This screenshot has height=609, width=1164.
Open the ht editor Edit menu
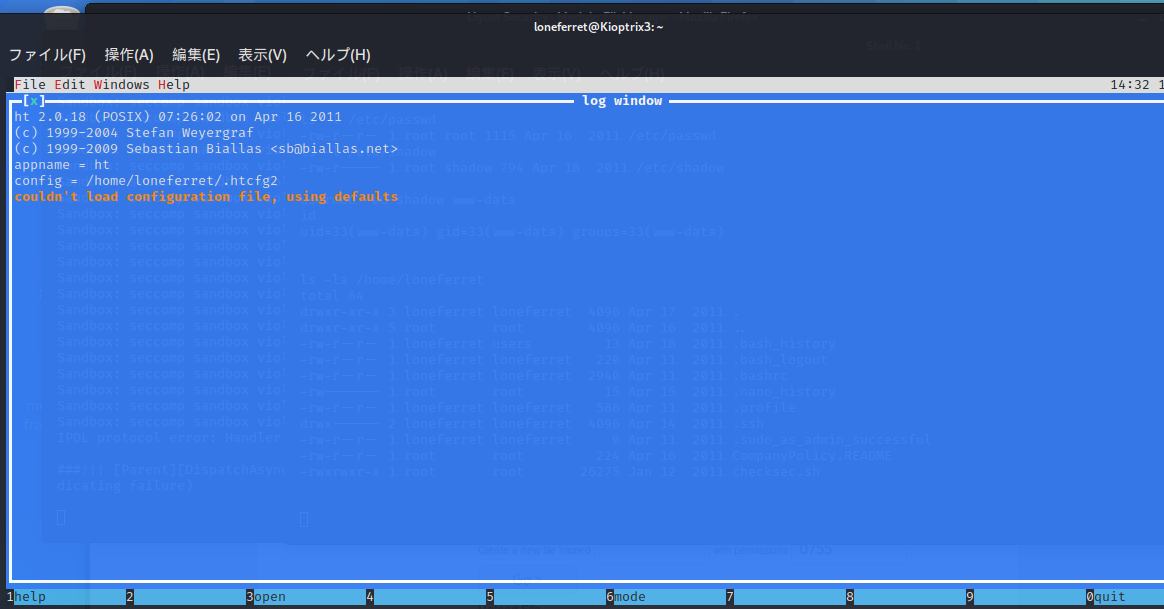(70, 85)
